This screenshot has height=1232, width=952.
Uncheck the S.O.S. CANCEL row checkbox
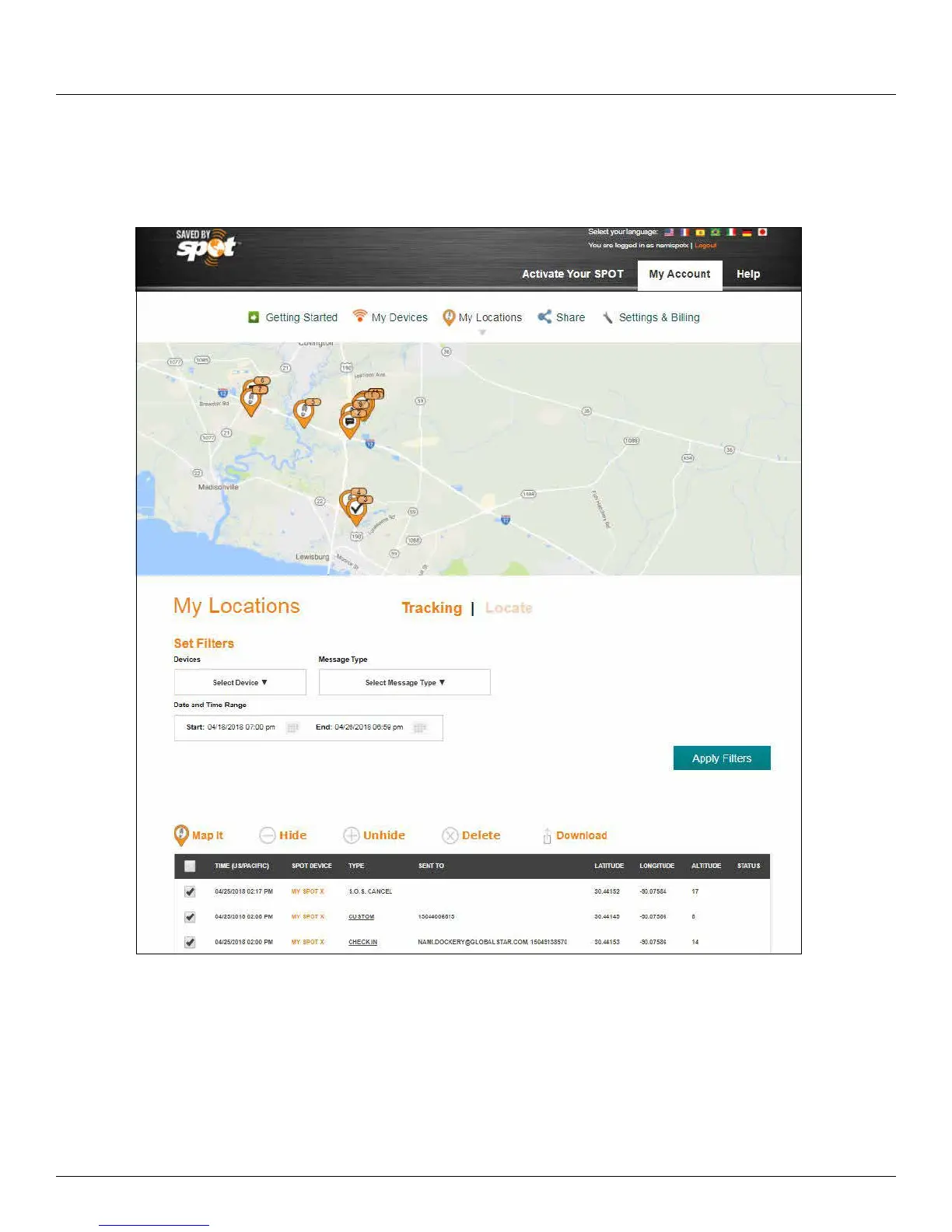click(190, 891)
